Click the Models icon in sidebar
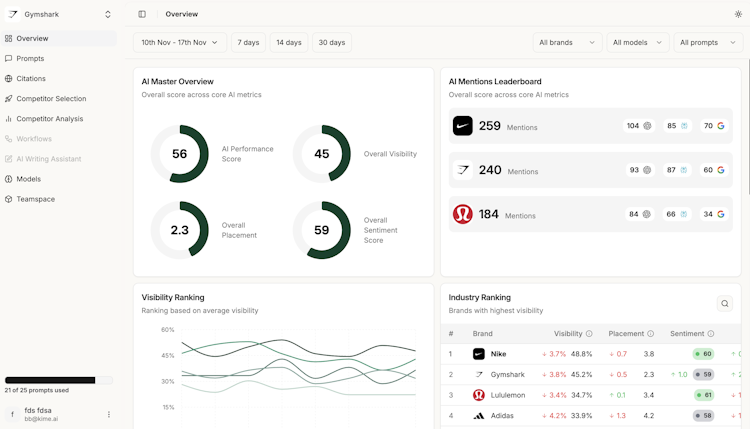Screen dimensions: 750x429 pos(9,179)
